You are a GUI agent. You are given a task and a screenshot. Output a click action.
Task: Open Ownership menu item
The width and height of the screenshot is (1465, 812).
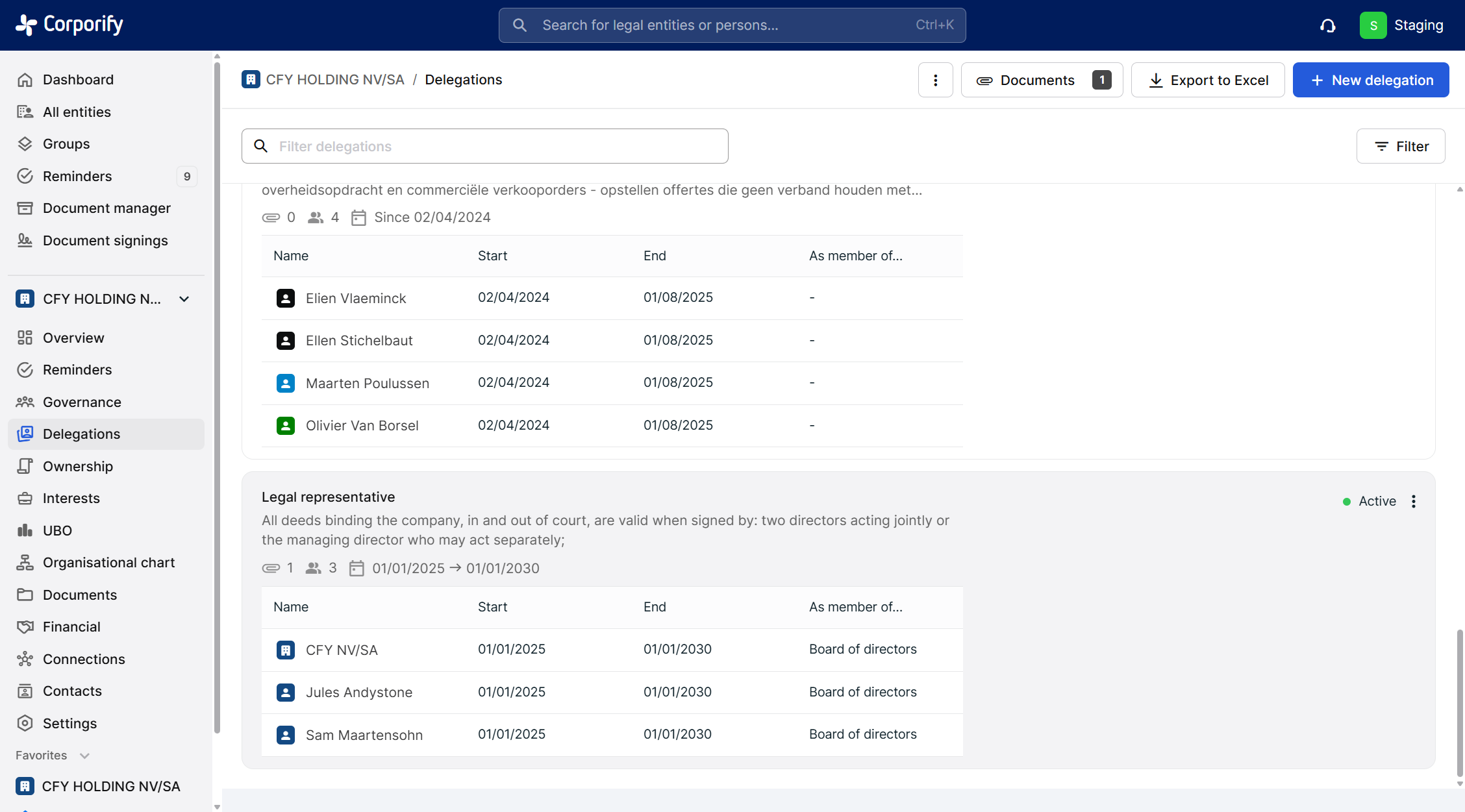click(78, 466)
